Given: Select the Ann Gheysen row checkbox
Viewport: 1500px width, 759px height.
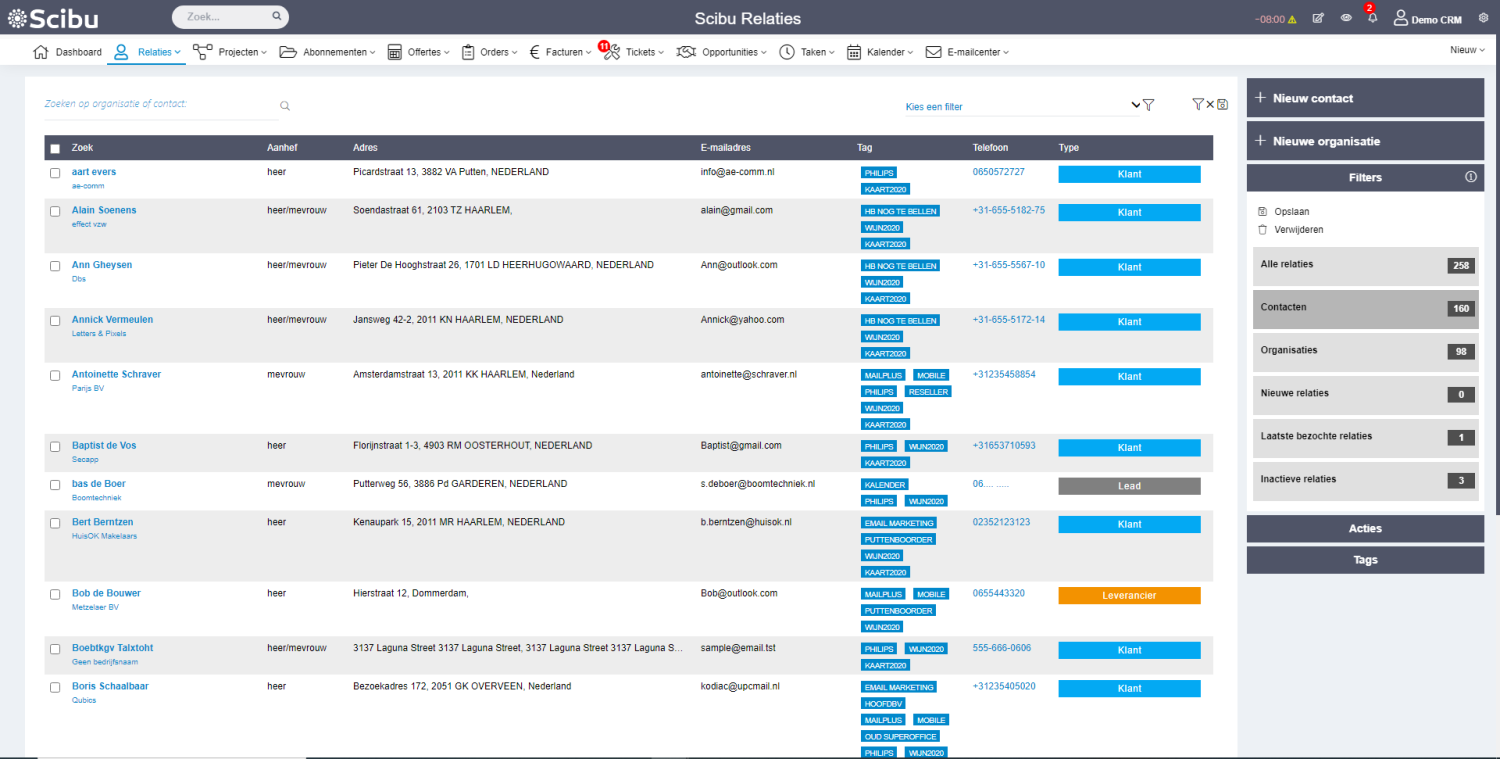Looking at the screenshot, I should pyautogui.click(x=55, y=266).
